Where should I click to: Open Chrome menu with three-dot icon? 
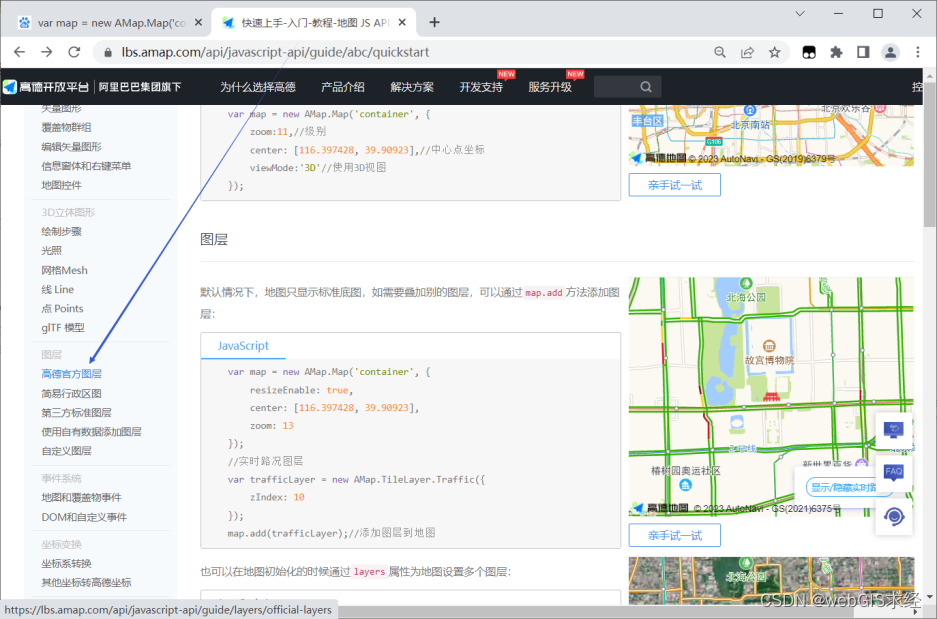coord(917,51)
